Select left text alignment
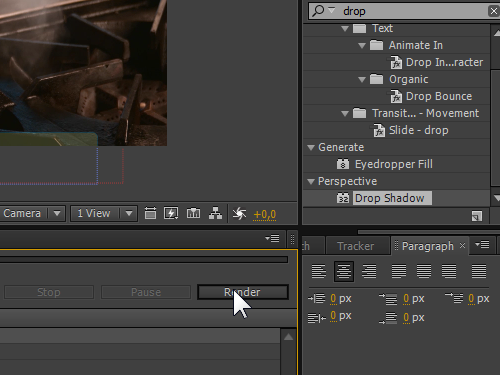500x375 pixels. 319,271
